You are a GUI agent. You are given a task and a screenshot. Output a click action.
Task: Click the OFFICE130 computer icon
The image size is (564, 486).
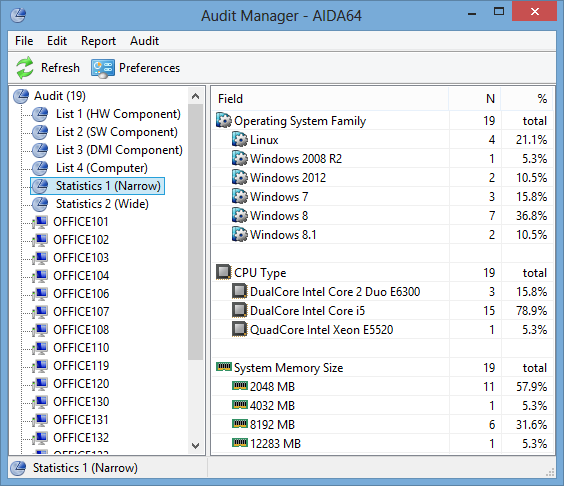pyautogui.click(x=40, y=402)
